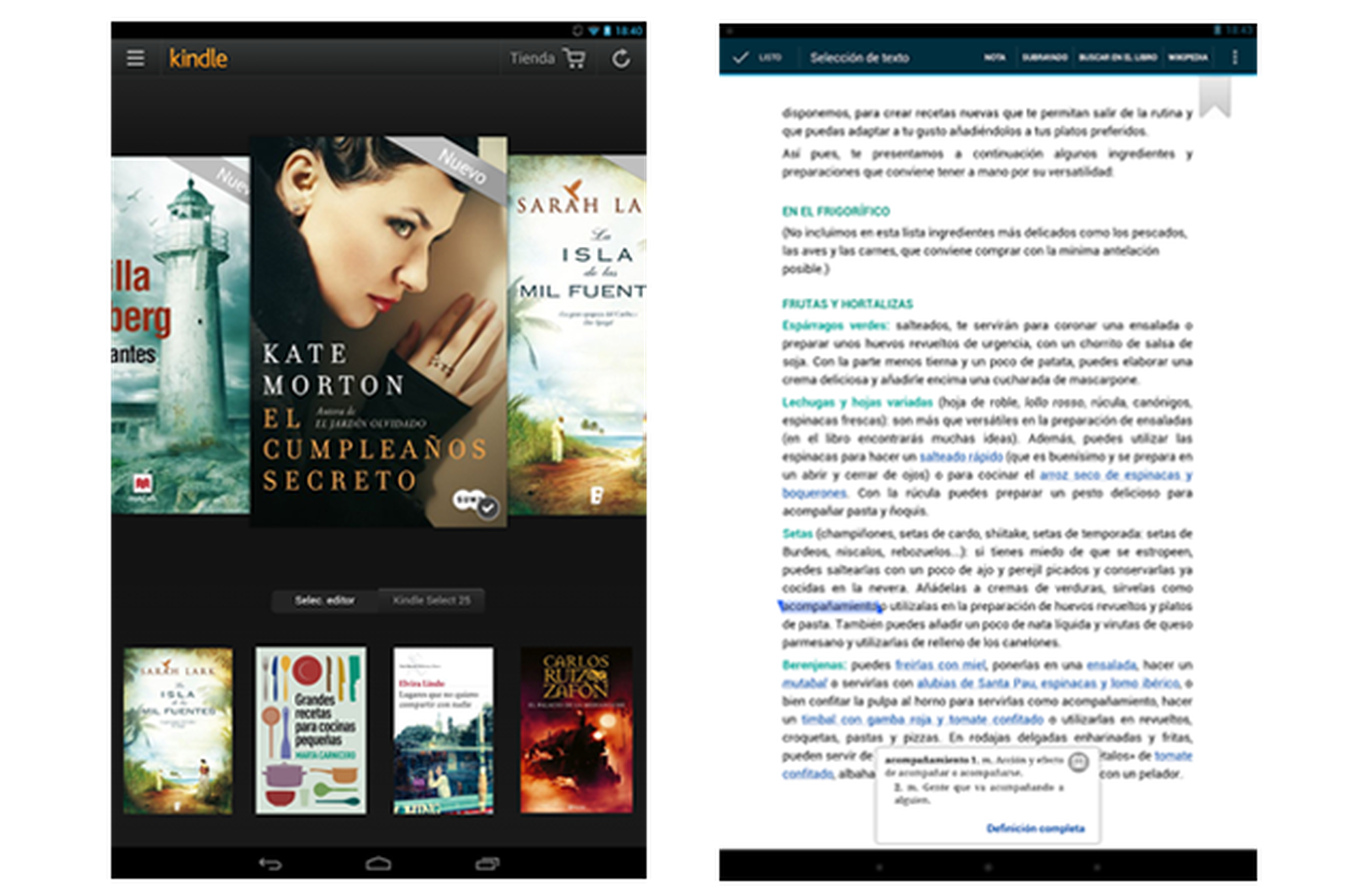Image resolution: width=1366 pixels, height=896 pixels.
Task: Open Definición completa link
Action: 1036,828
